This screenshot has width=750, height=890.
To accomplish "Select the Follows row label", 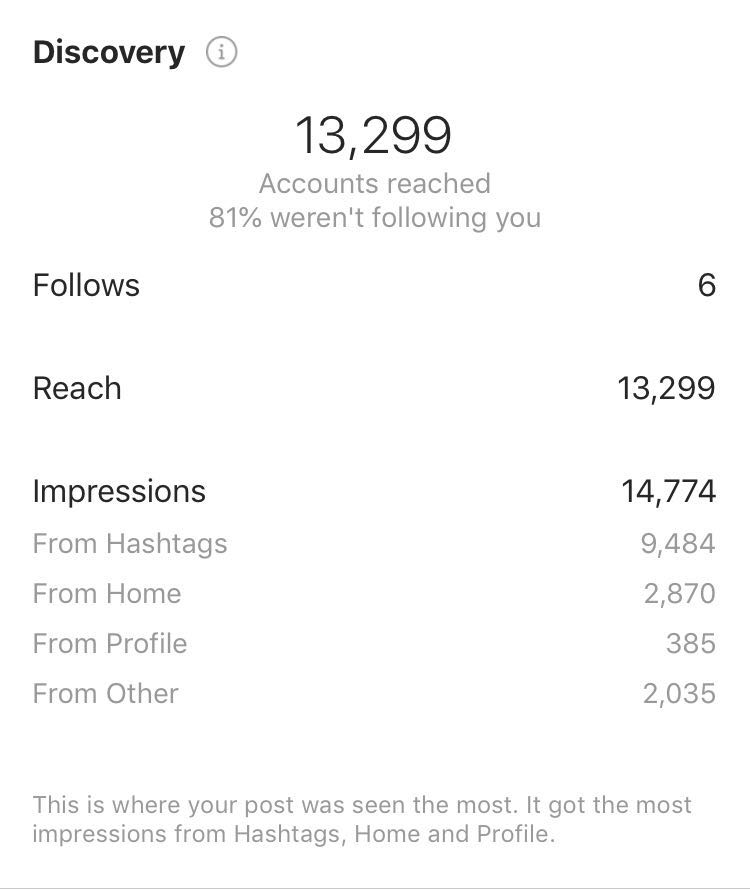I will pyautogui.click(x=86, y=285).
